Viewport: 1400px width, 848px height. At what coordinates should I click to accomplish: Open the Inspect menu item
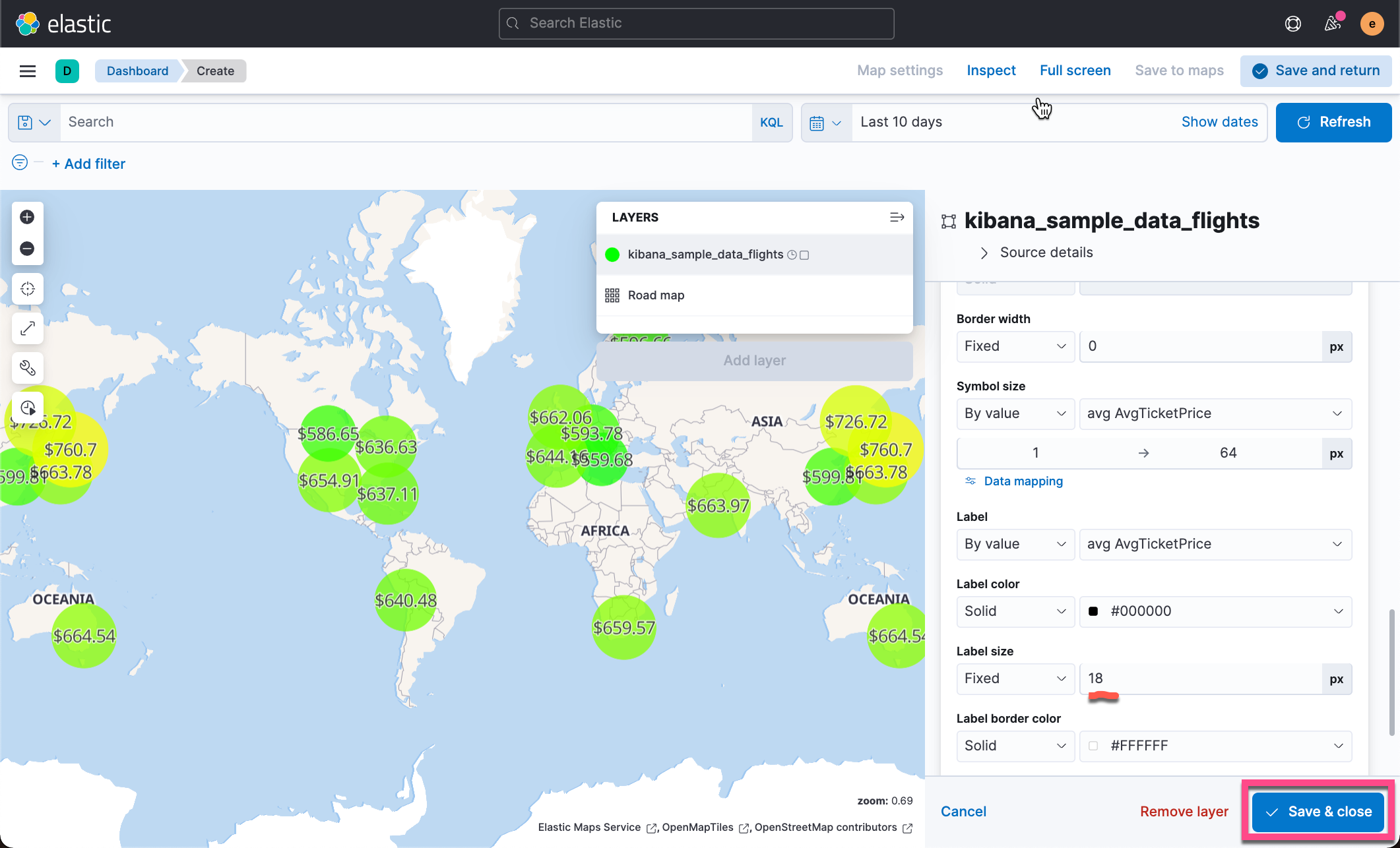click(991, 71)
